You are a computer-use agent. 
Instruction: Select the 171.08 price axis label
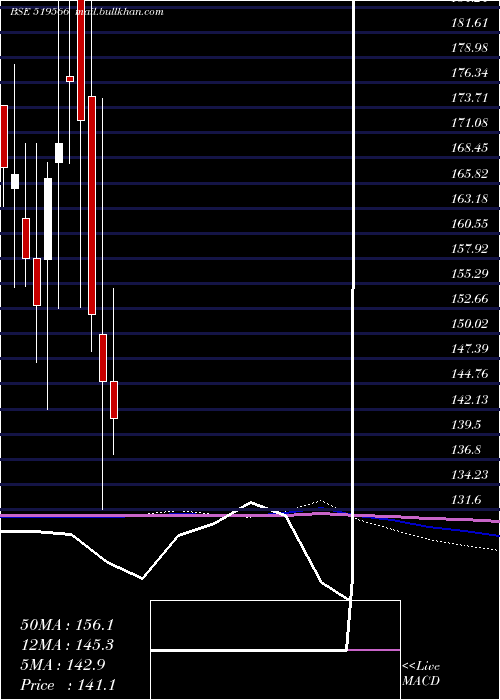470,122
